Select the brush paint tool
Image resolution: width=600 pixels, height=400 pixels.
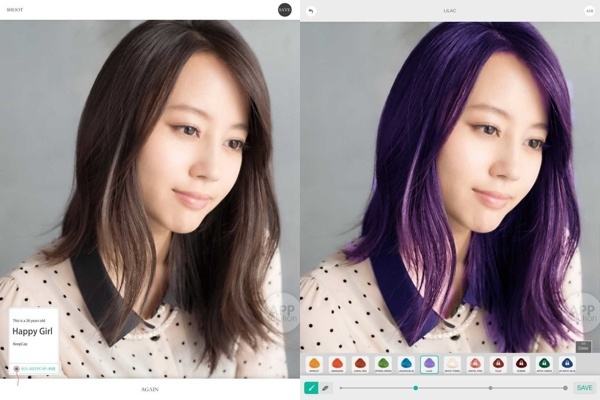coord(310,387)
